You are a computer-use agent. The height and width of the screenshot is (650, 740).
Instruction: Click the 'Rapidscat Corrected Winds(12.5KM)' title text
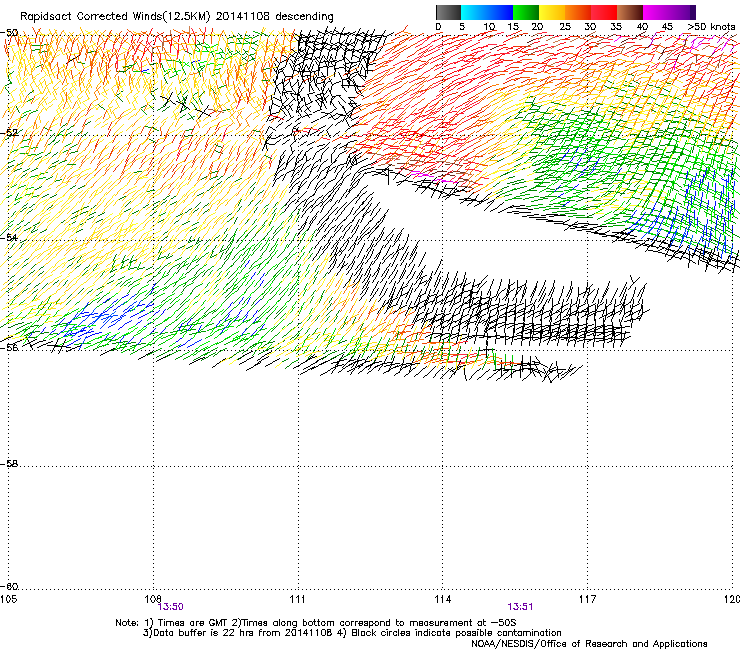coord(115,17)
